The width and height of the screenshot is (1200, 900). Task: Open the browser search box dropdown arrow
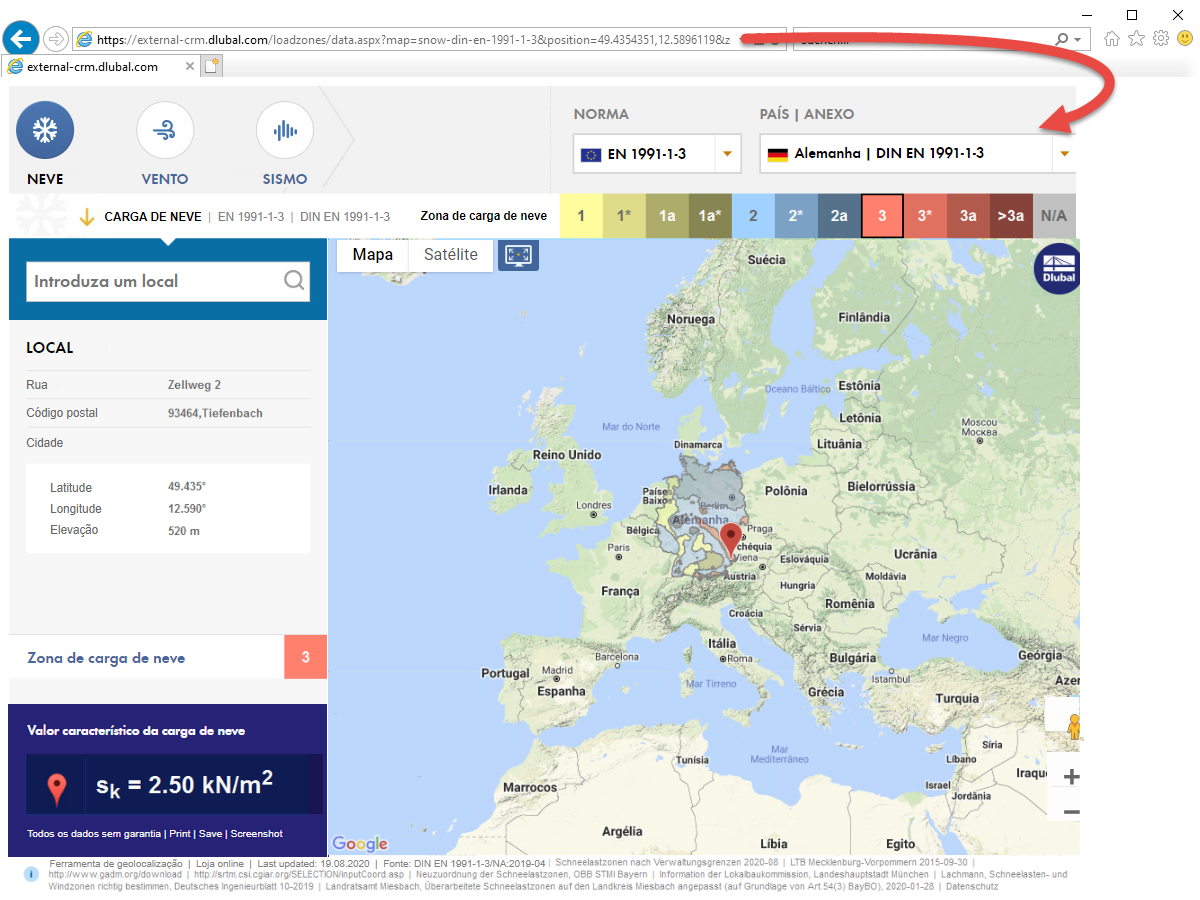(x=1077, y=40)
